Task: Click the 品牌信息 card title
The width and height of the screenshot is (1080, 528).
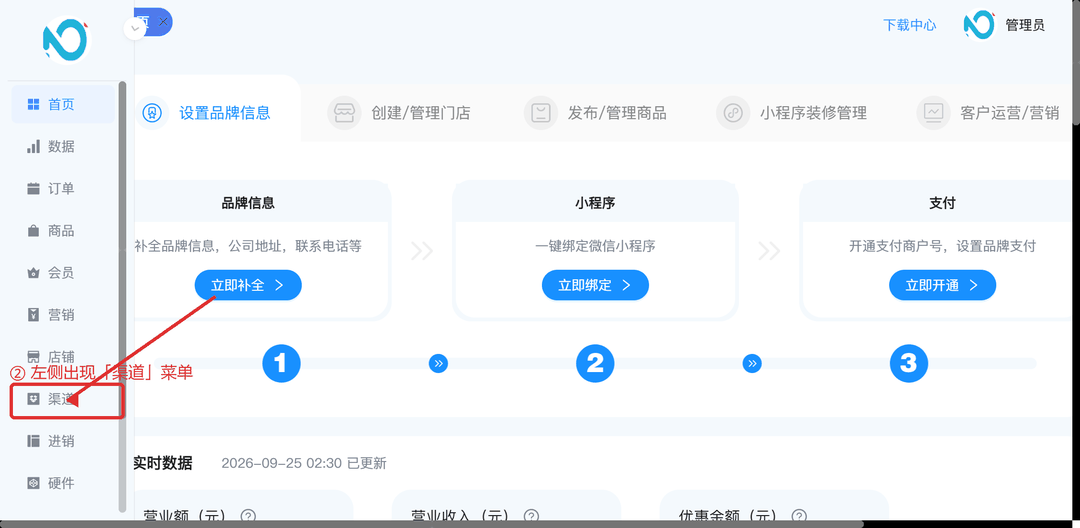Action: click(x=248, y=203)
